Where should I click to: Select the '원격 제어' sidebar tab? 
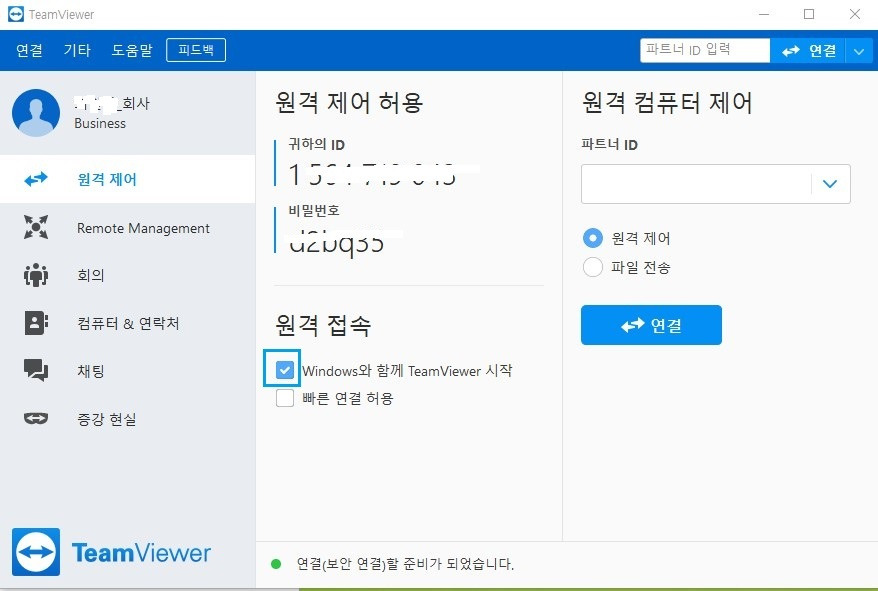tap(128, 179)
